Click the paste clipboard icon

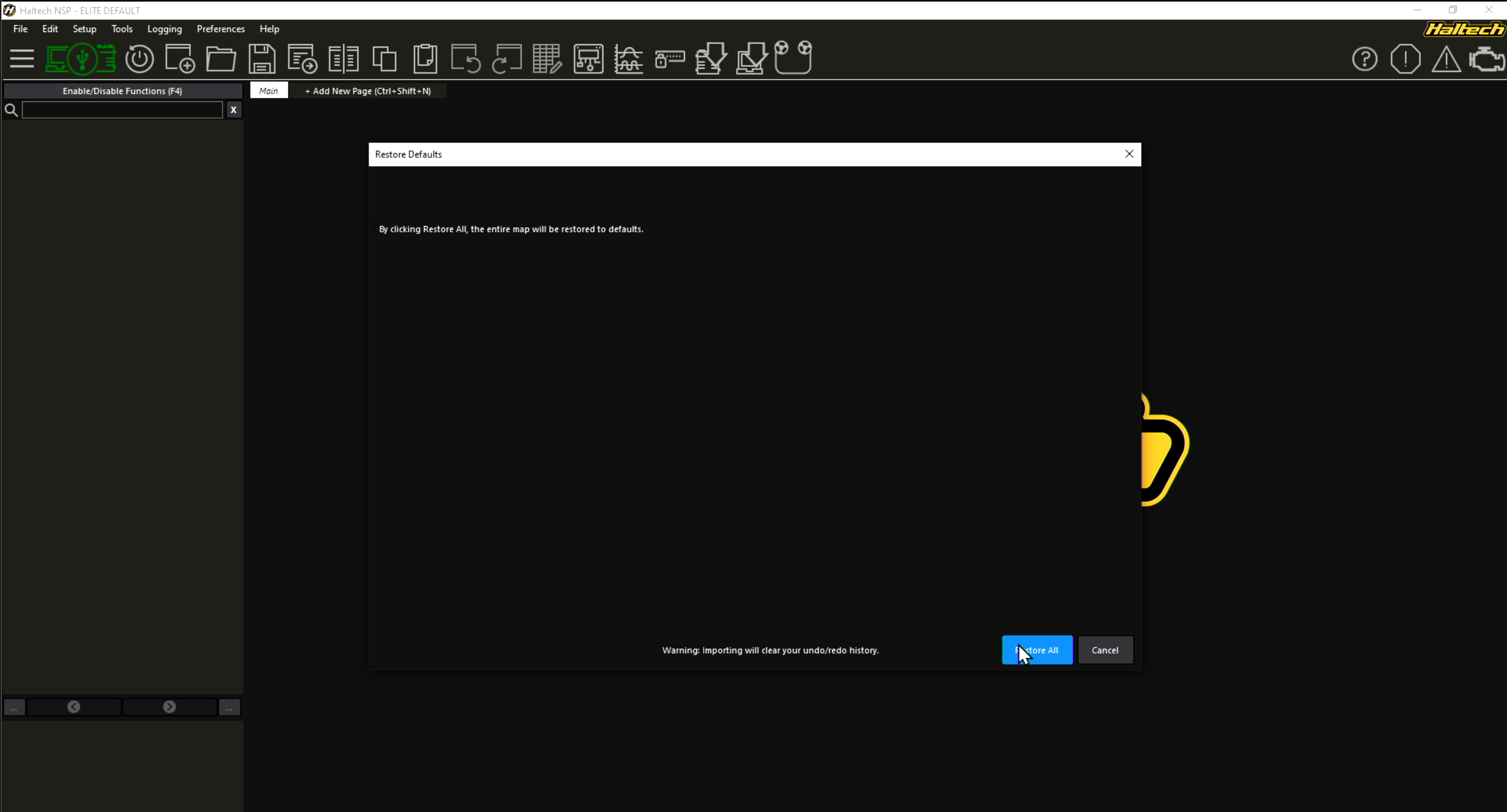[426, 59]
